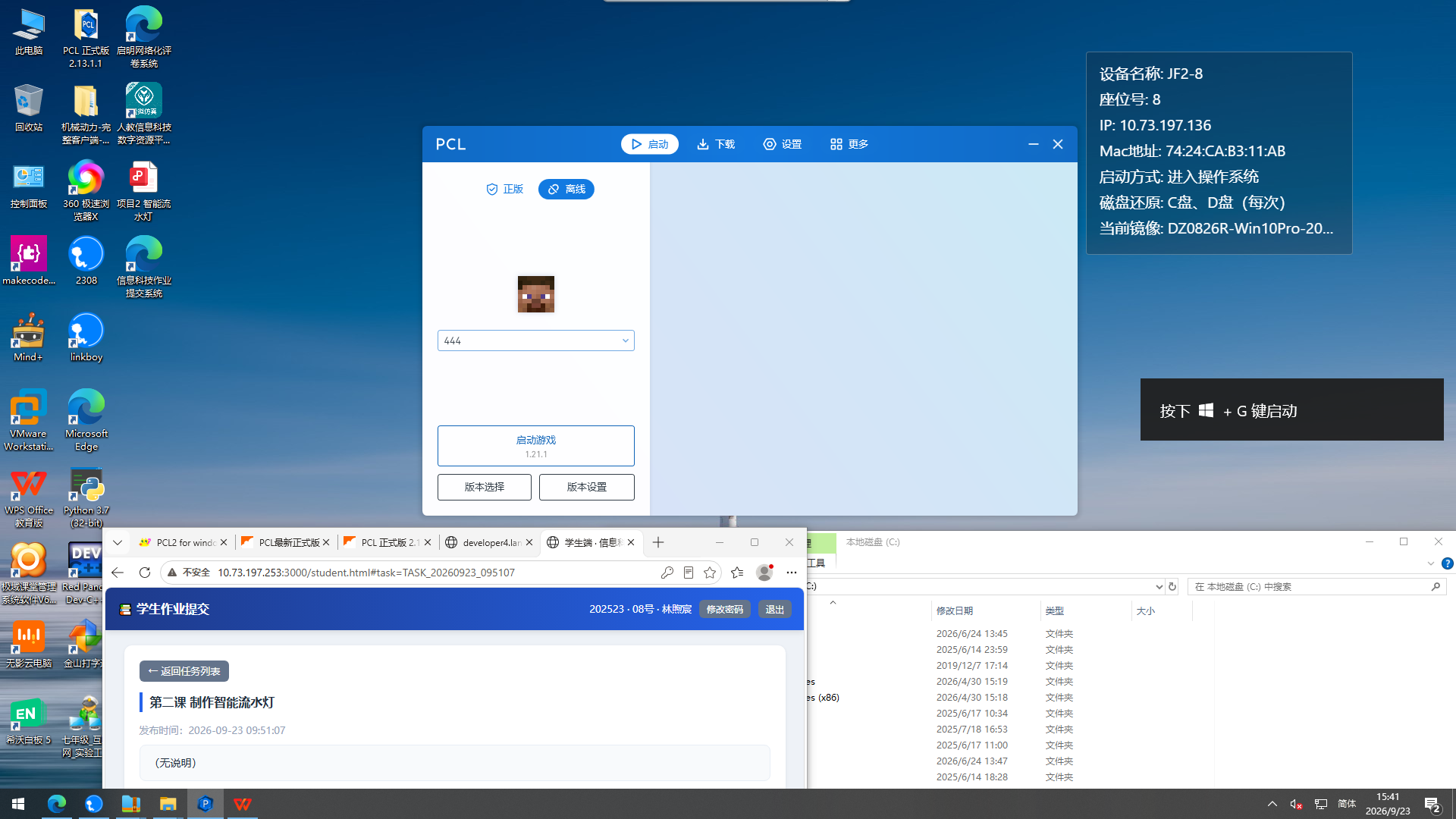Open reader view icon in address bar
Image resolution: width=1456 pixels, height=819 pixels.
click(689, 573)
